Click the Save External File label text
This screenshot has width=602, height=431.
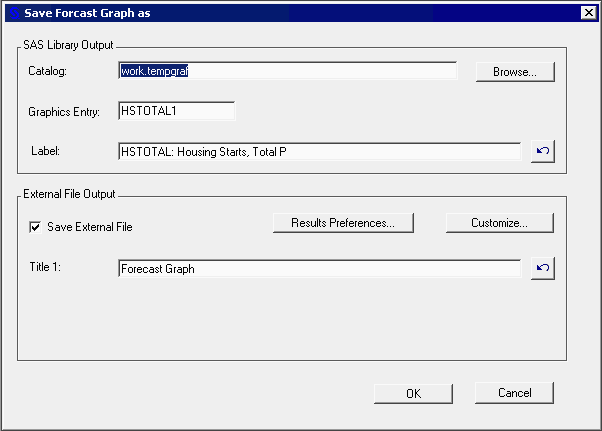point(89,227)
